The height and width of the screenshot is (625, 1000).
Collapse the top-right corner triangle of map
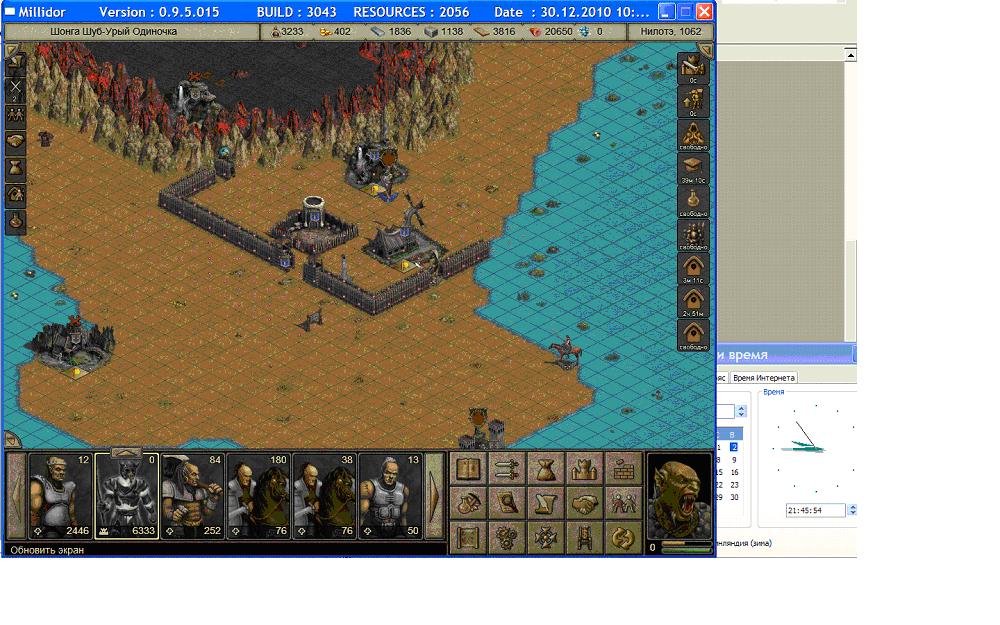click(x=705, y=50)
